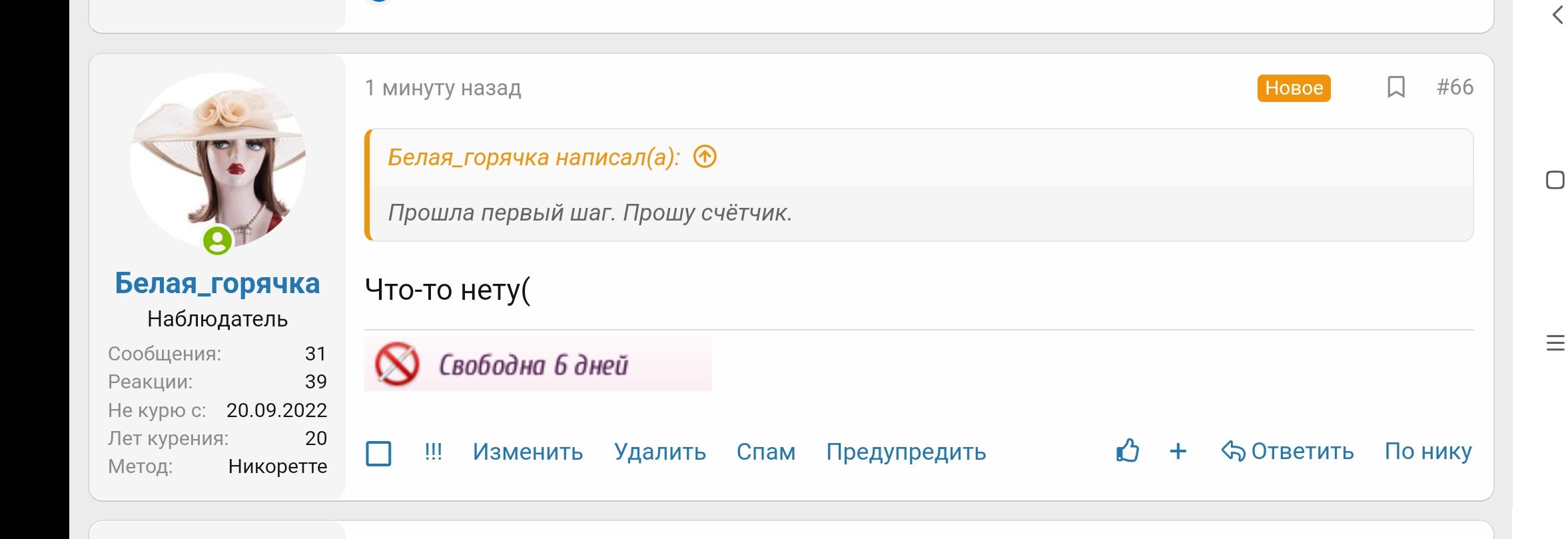Bookmark post #66
1568x539 pixels.
(1395, 87)
